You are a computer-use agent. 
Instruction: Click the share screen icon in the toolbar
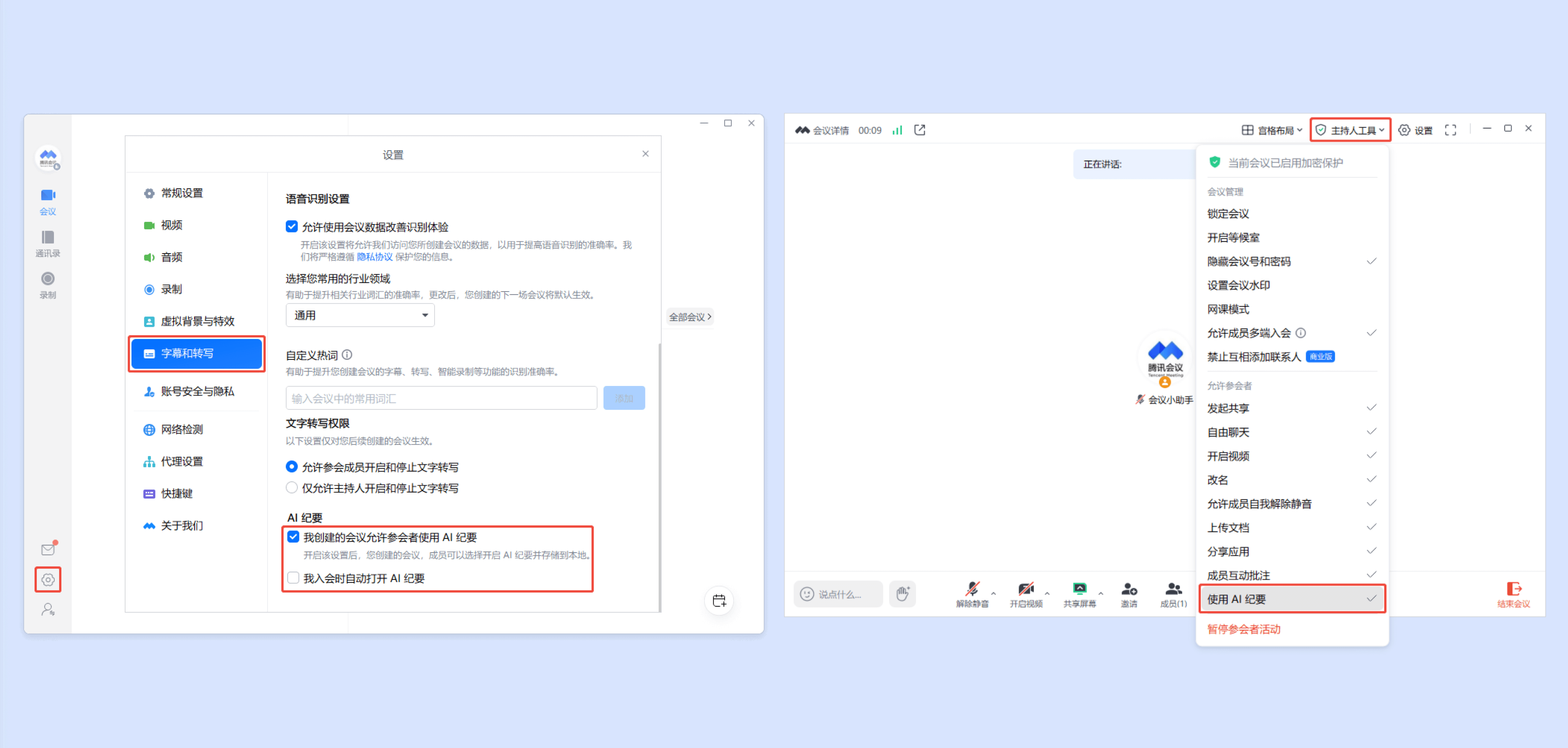click(x=1079, y=588)
